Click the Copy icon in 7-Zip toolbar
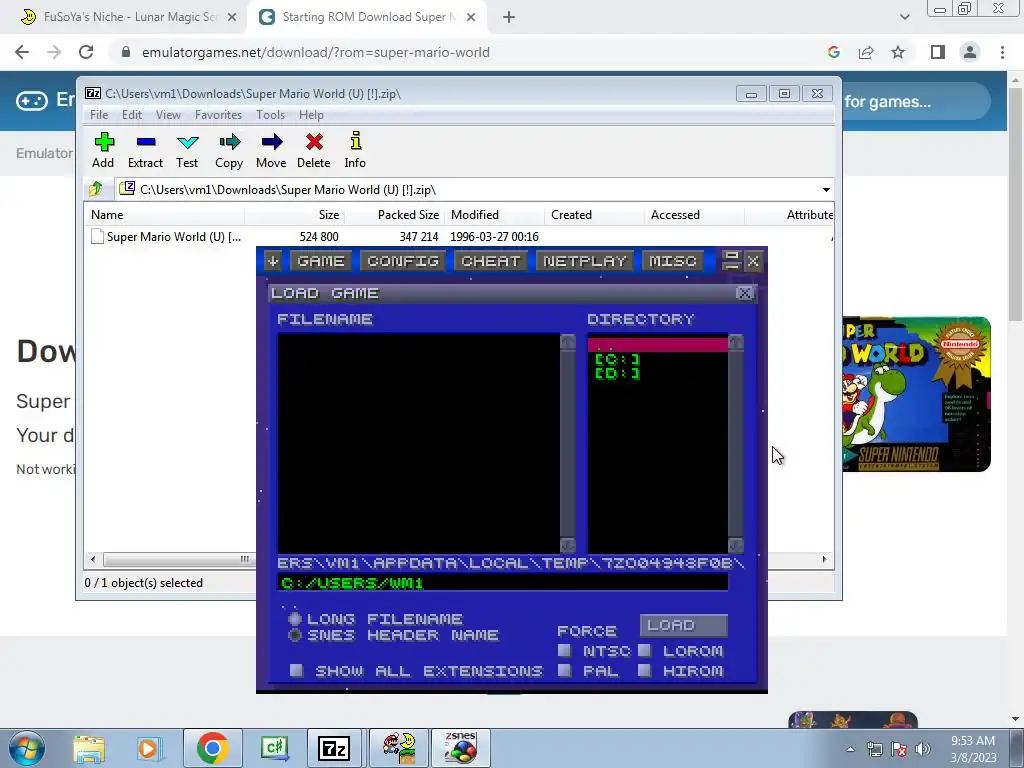 pyautogui.click(x=229, y=150)
